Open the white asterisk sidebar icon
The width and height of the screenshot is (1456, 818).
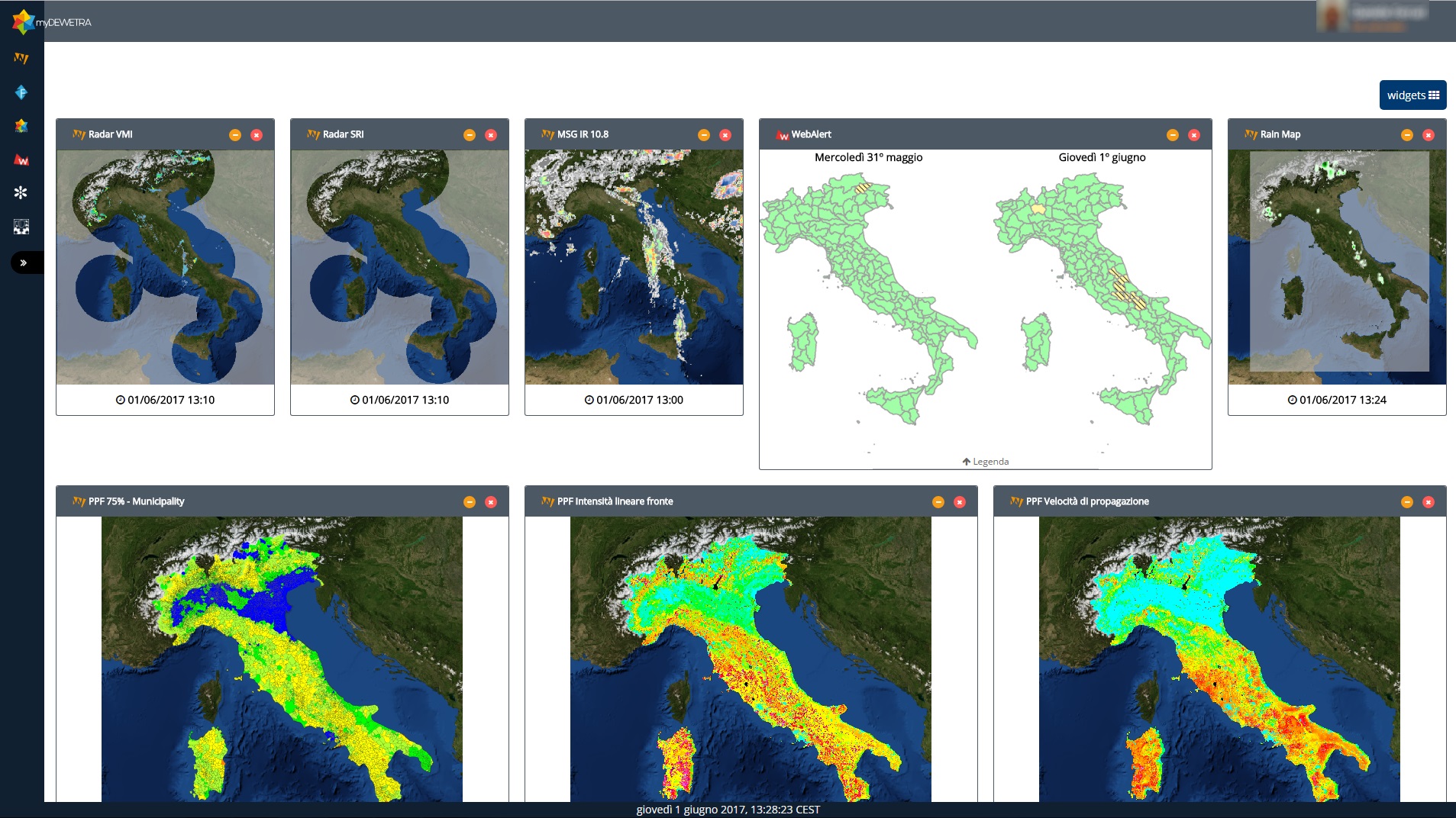pyautogui.click(x=21, y=192)
